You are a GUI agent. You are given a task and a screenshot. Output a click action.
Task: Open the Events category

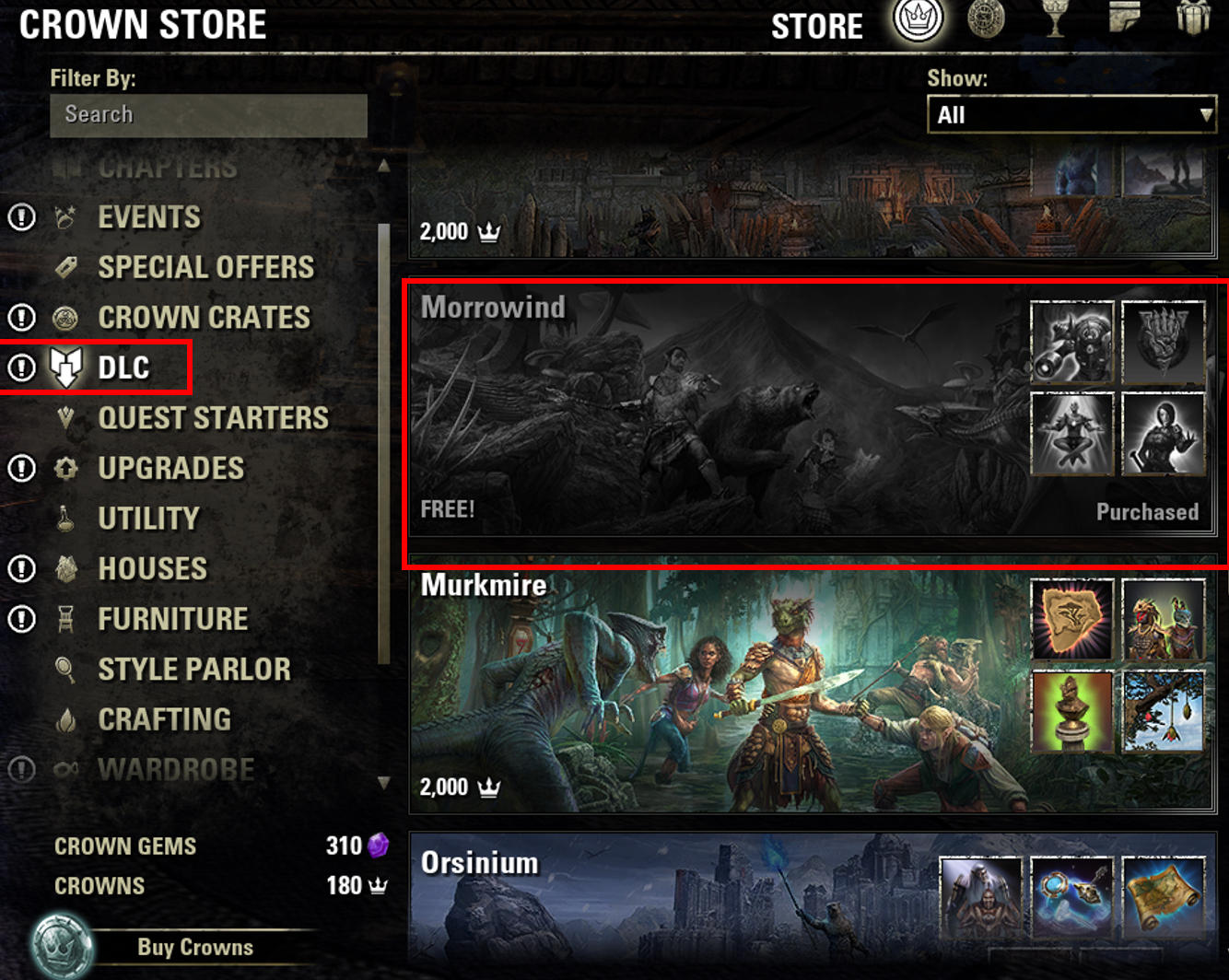click(149, 217)
